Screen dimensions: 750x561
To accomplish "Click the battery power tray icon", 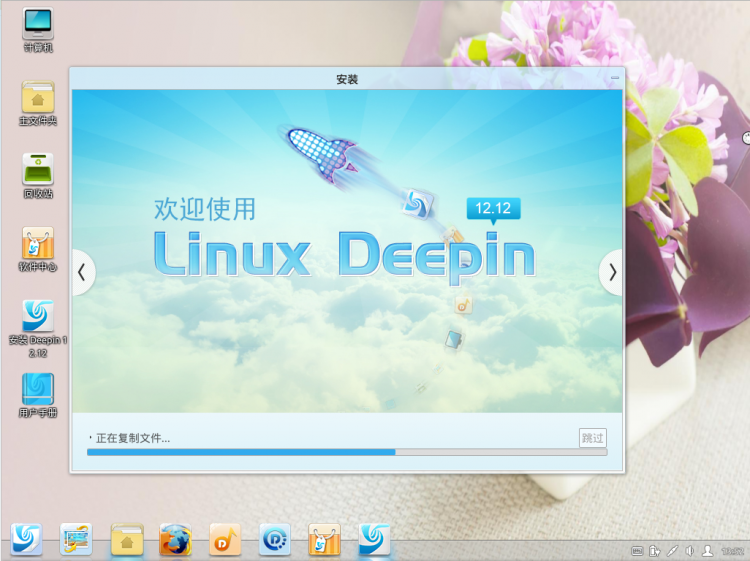I will 655,551.
